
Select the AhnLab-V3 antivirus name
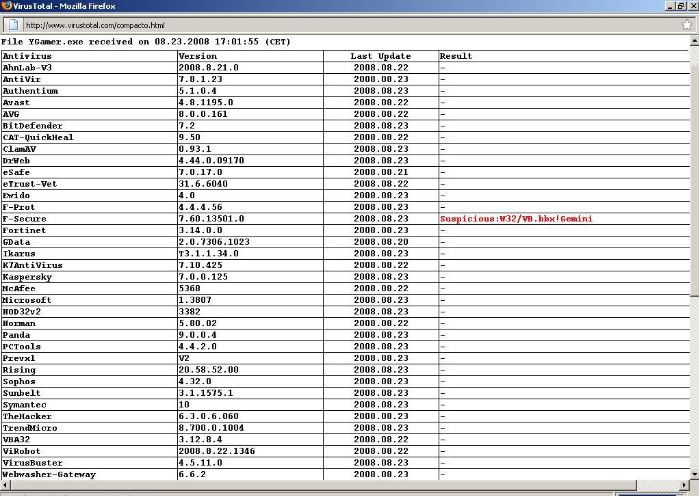[27, 68]
